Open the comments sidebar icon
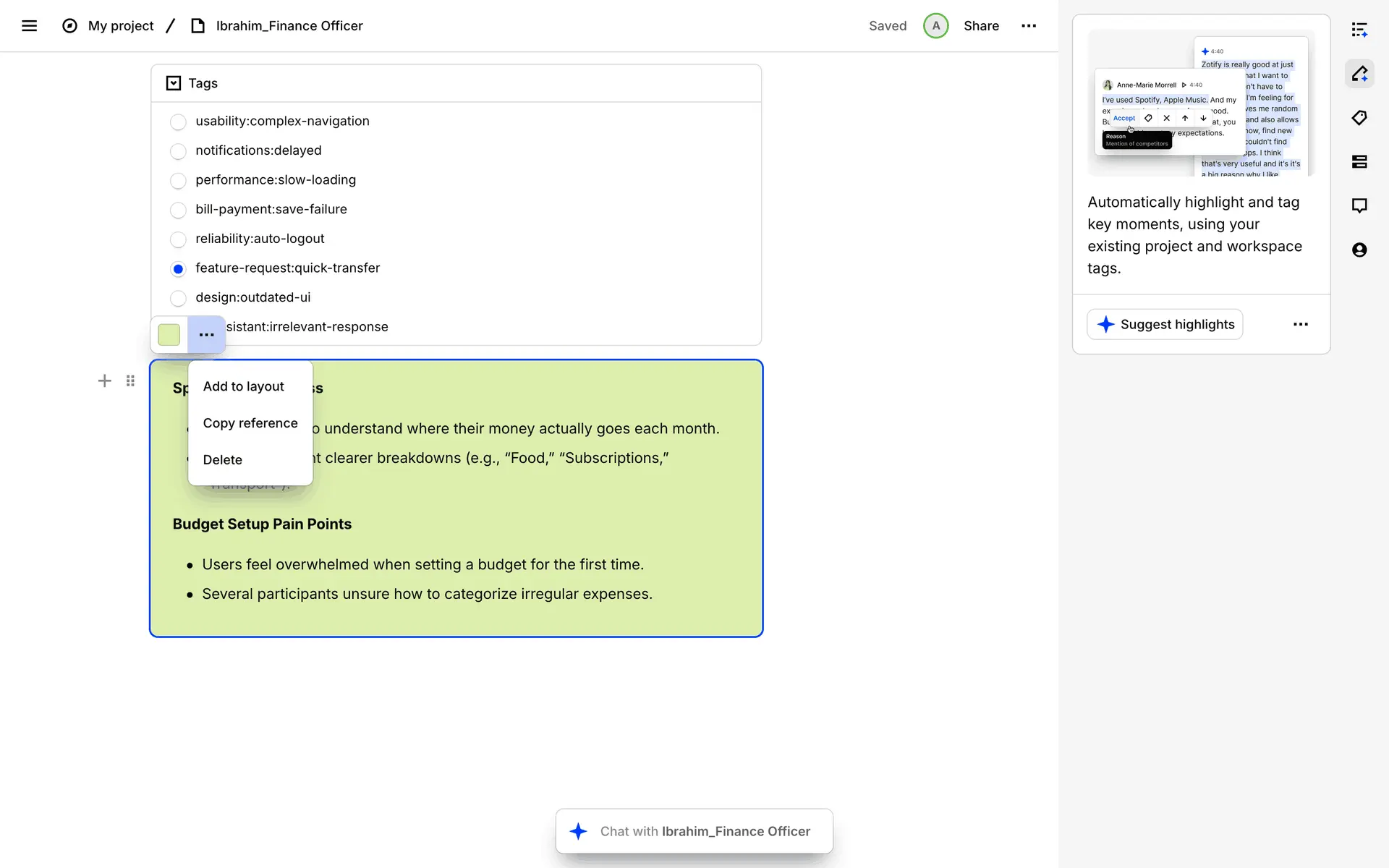1389x868 pixels. point(1359,205)
